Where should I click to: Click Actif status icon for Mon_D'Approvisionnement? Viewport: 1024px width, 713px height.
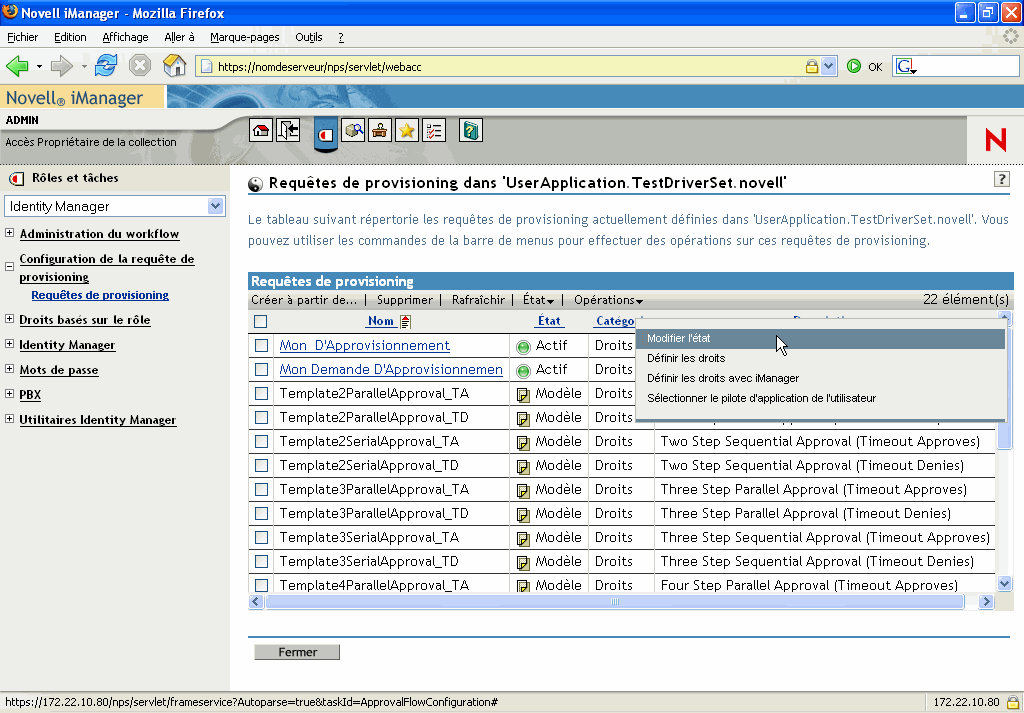click(x=523, y=347)
